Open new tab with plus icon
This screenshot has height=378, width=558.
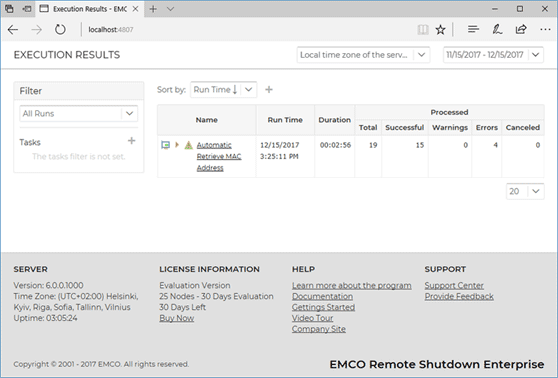153,9
